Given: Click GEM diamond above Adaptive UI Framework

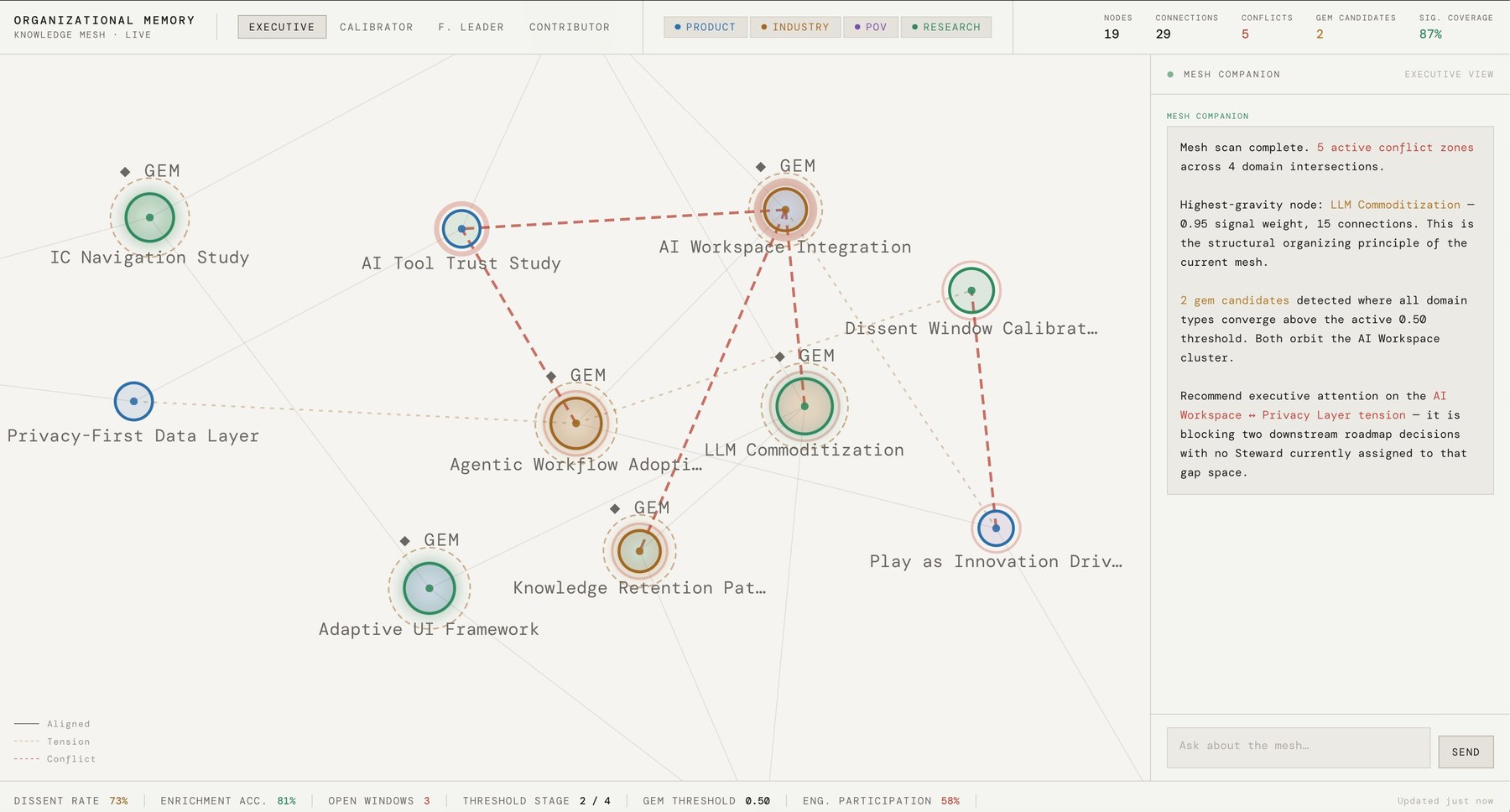Looking at the screenshot, I should tap(405, 541).
